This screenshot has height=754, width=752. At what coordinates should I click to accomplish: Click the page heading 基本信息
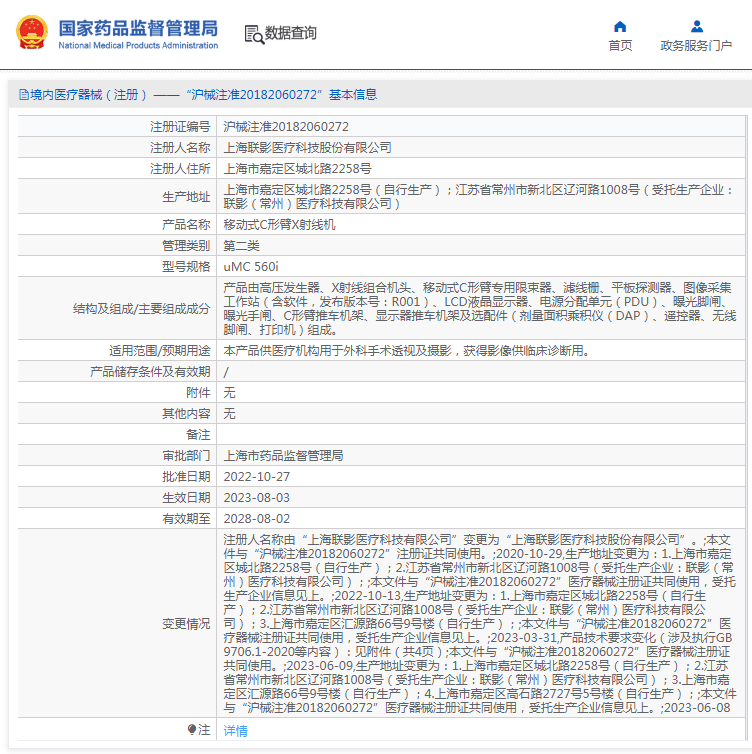click(x=353, y=95)
